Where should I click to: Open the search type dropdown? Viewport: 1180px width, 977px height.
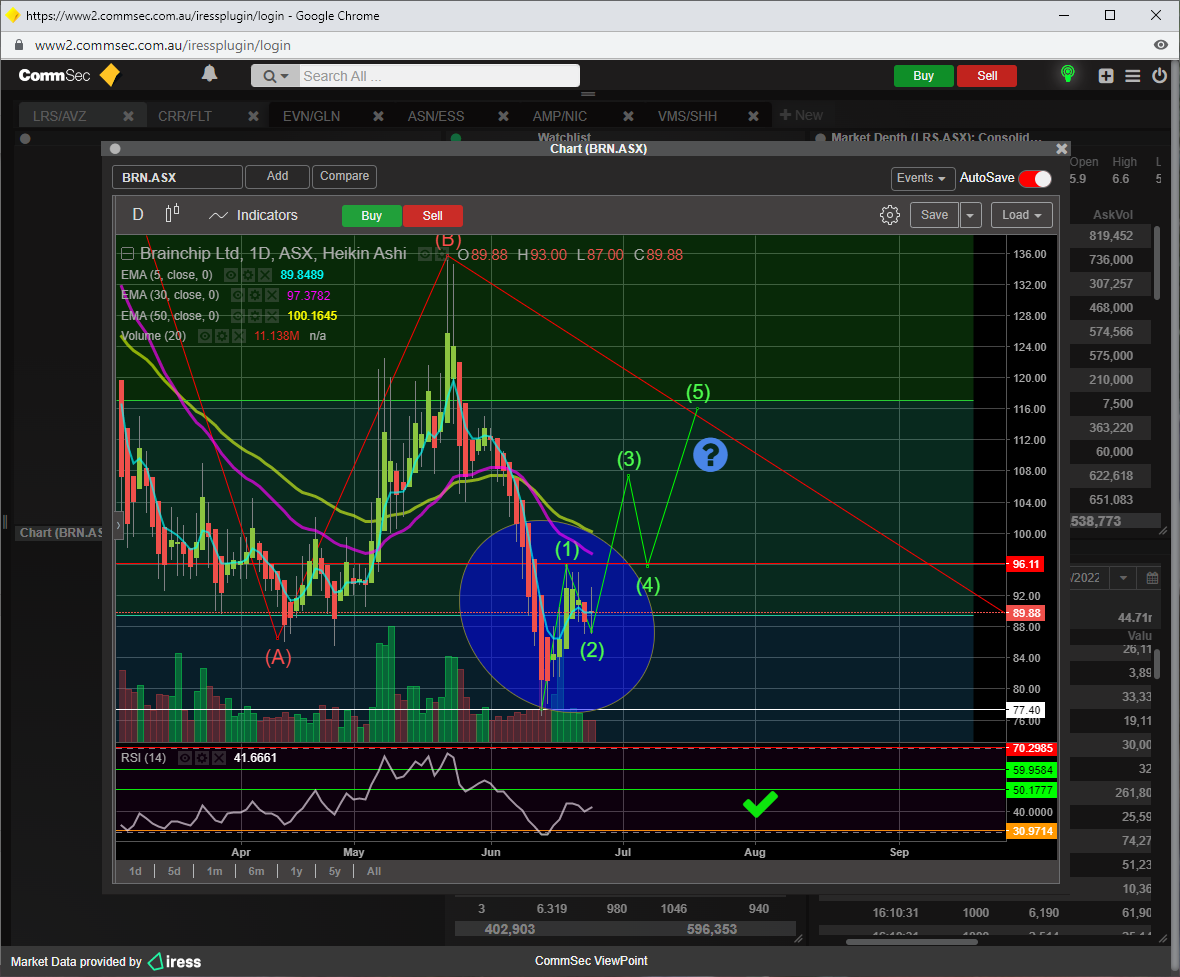coord(275,76)
